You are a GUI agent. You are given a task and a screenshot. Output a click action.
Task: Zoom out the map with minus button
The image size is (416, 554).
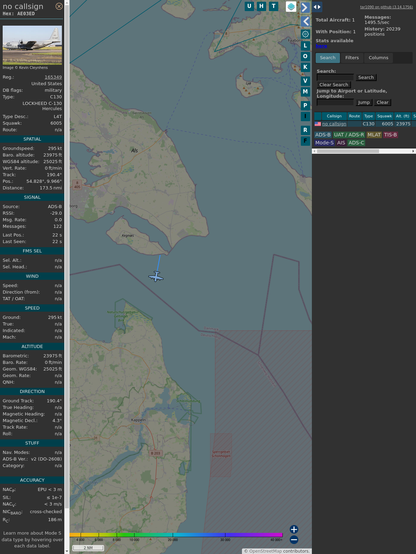click(294, 540)
